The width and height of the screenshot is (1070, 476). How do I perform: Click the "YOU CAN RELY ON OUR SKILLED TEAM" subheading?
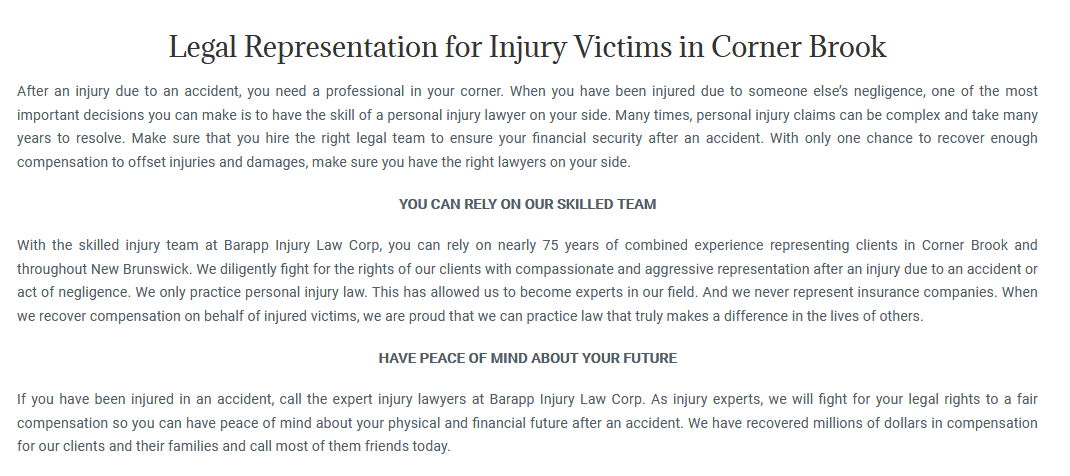[x=527, y=204]
